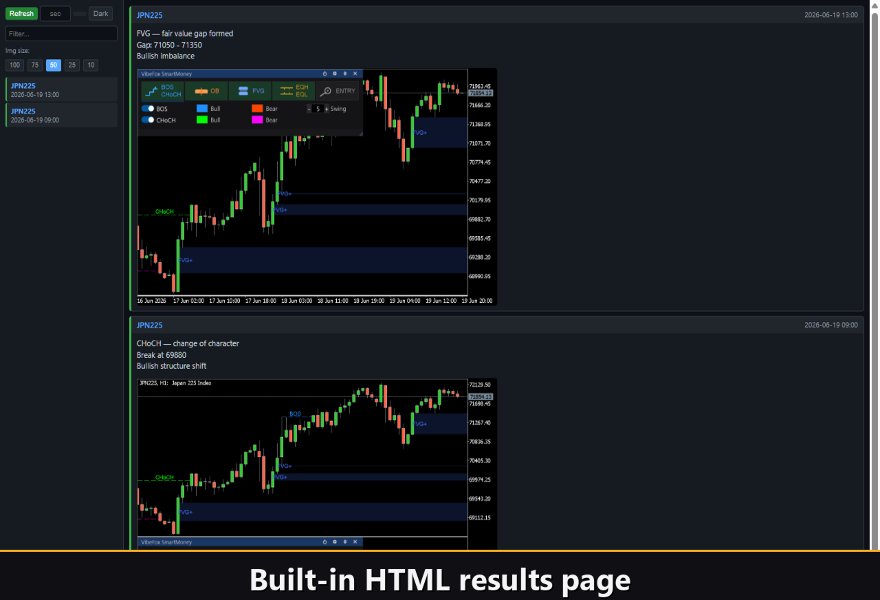Decrease the Swing value with the minus button
The width and height of the screenshot is (880, 600).
[x=309, y=109]
